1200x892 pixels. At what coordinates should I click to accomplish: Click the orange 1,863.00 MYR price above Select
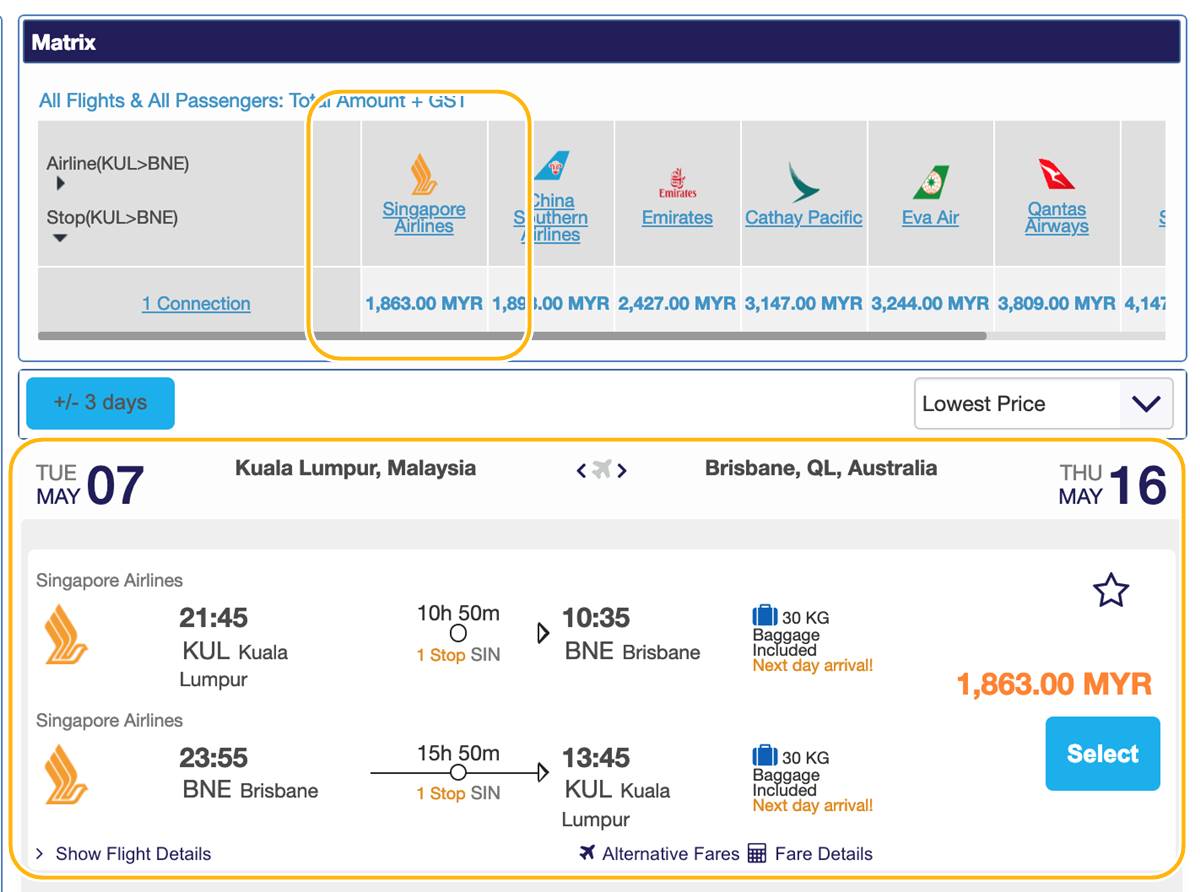tap(1054, 685)
